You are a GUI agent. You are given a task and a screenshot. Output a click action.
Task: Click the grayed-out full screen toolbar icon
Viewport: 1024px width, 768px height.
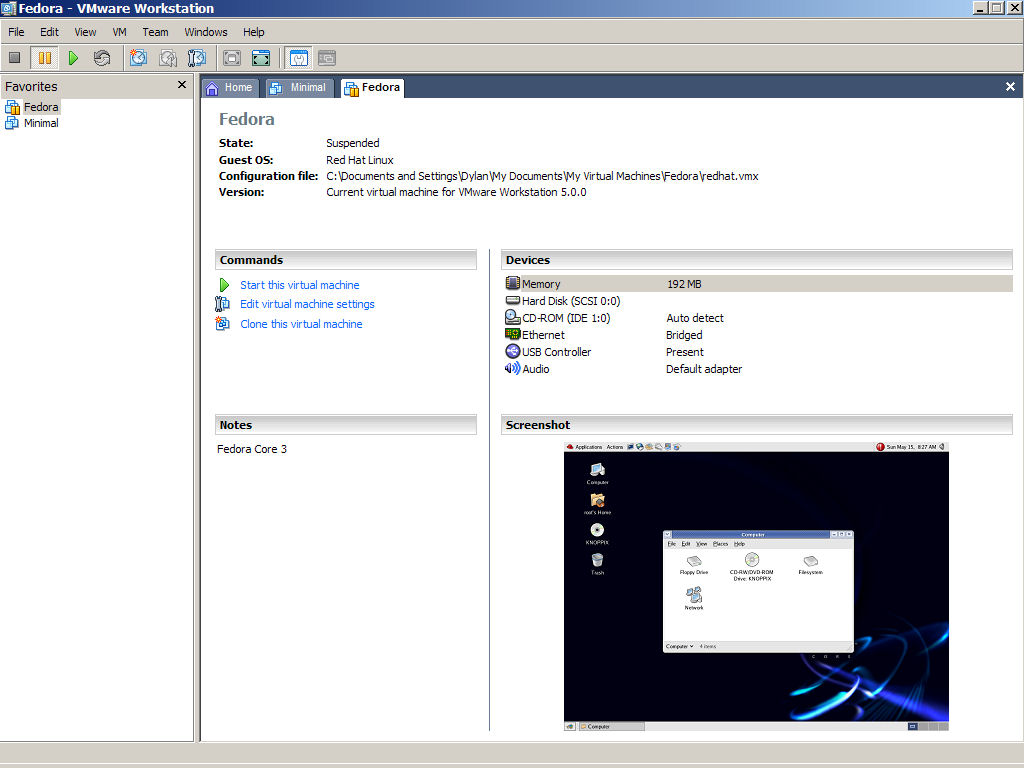(x=232, y=58)
